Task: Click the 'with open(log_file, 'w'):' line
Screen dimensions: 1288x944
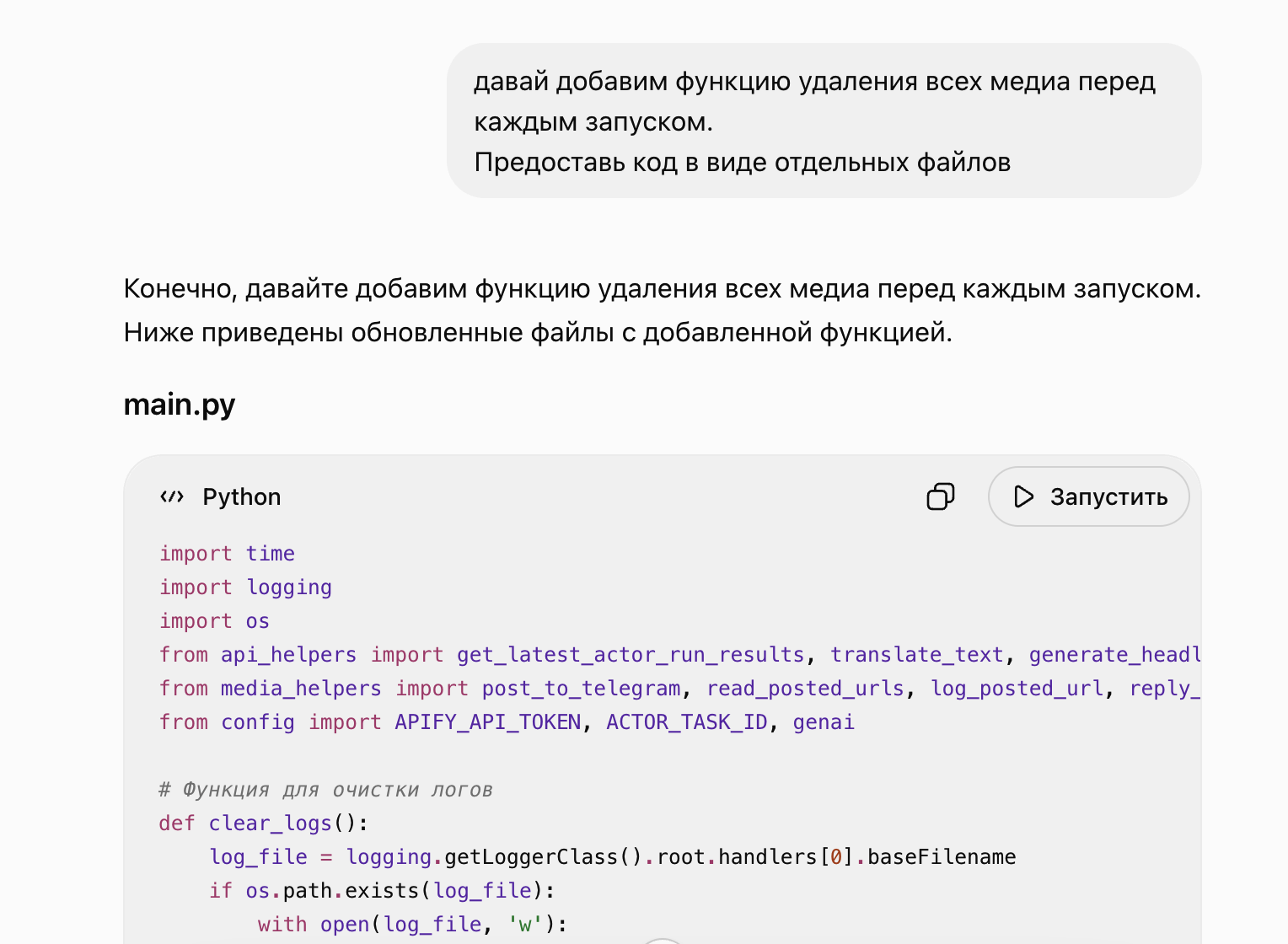Action: (413, 925)
